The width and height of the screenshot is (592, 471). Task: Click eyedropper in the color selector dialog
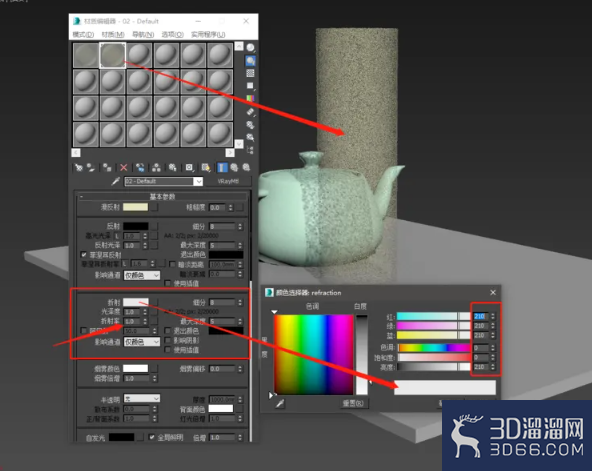pyautogui.click(x=280, y=404)
